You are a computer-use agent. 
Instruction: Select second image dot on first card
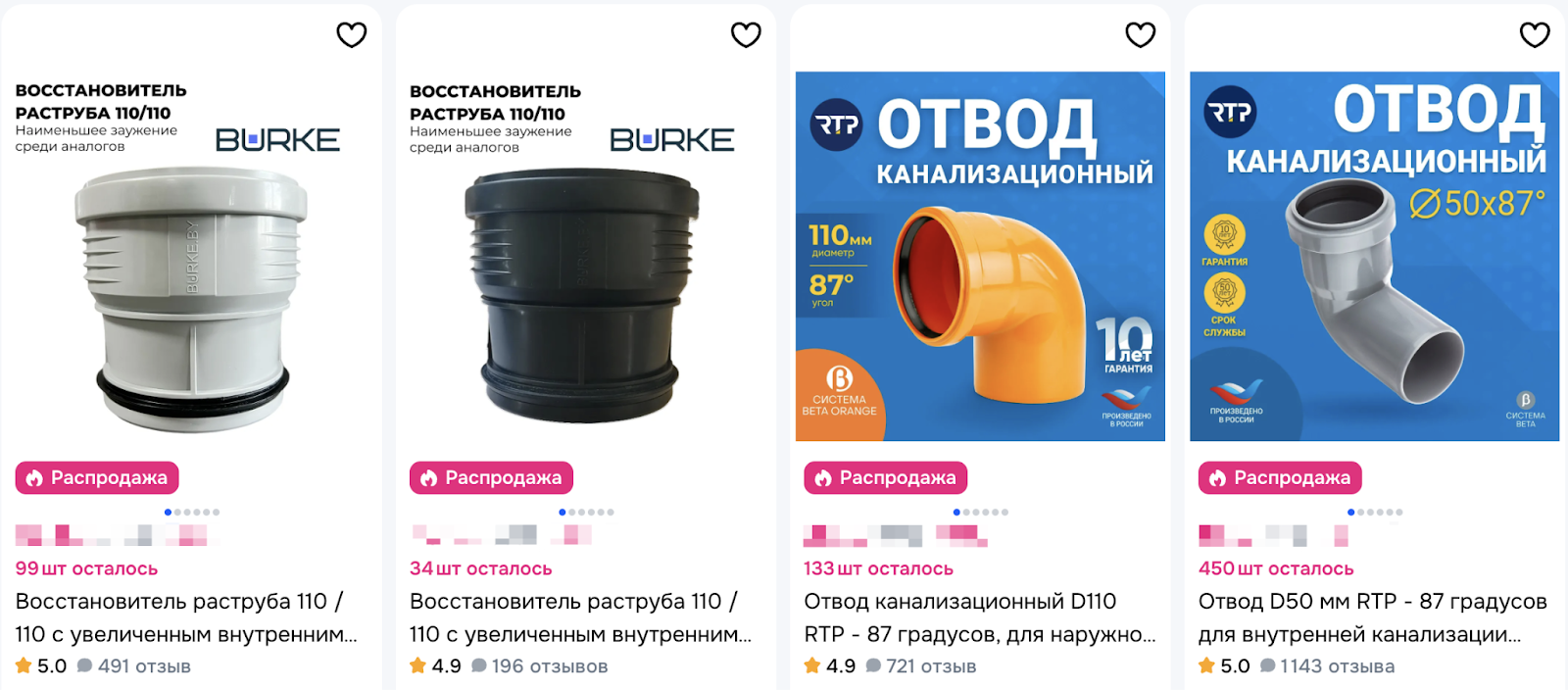click(177, 512)
